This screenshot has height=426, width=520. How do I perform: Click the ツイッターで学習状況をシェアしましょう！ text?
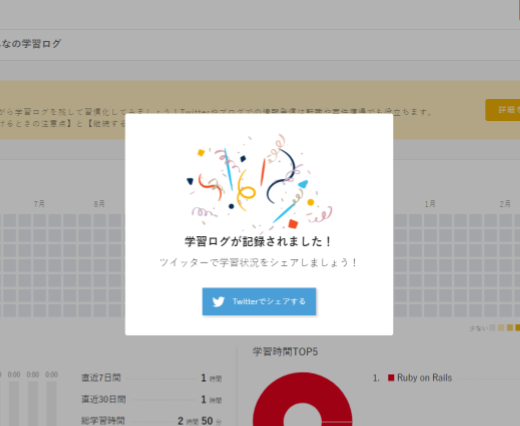point(258,263)
